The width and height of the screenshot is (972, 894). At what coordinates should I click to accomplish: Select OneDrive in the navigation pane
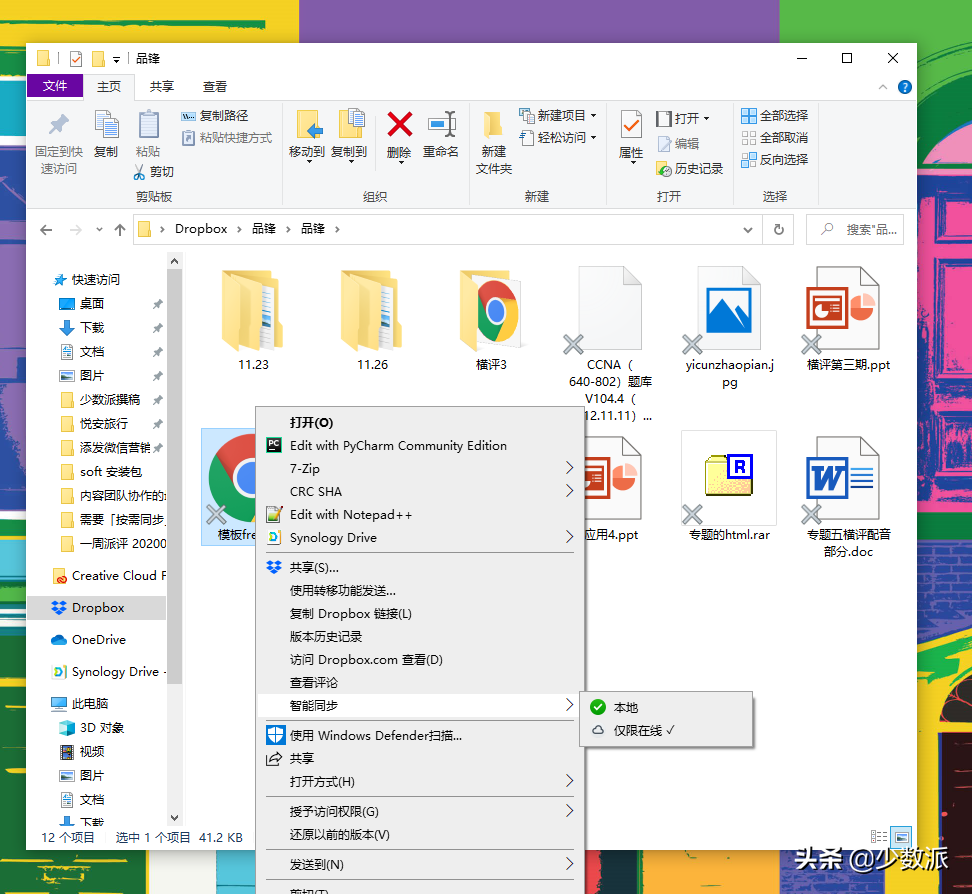click(97, 640)
